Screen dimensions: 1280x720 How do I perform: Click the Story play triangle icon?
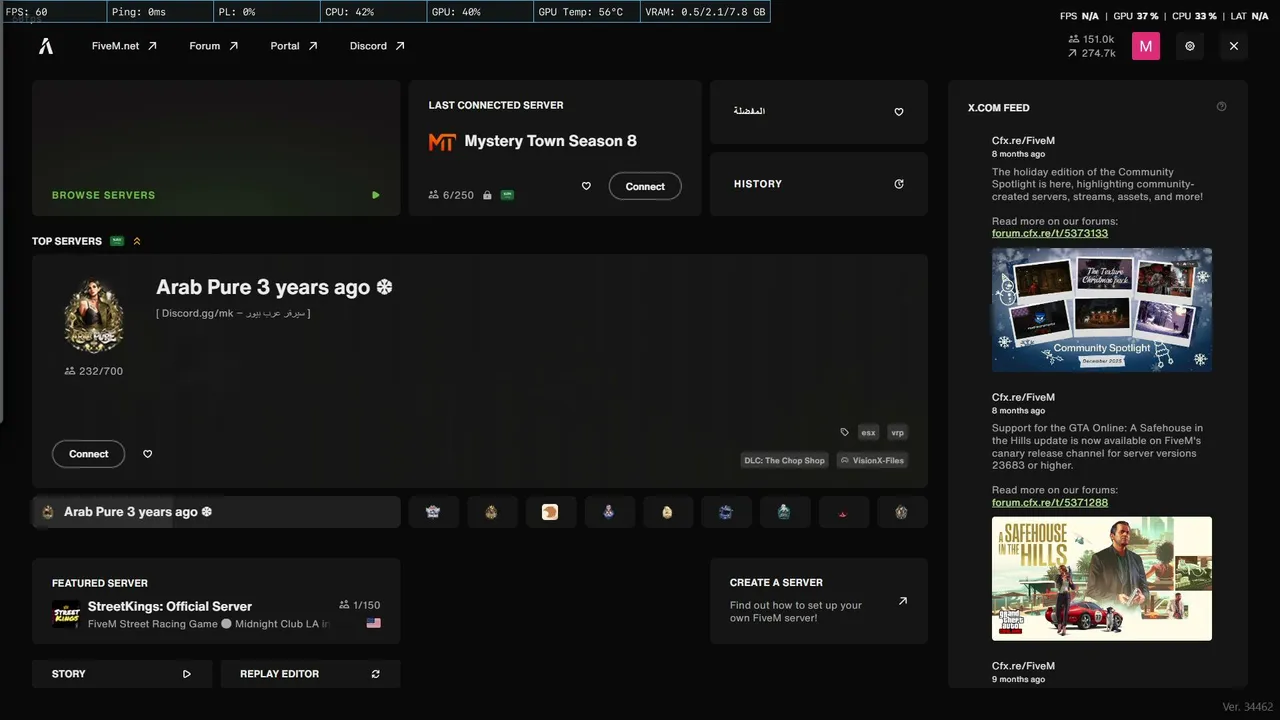point(187,674)
